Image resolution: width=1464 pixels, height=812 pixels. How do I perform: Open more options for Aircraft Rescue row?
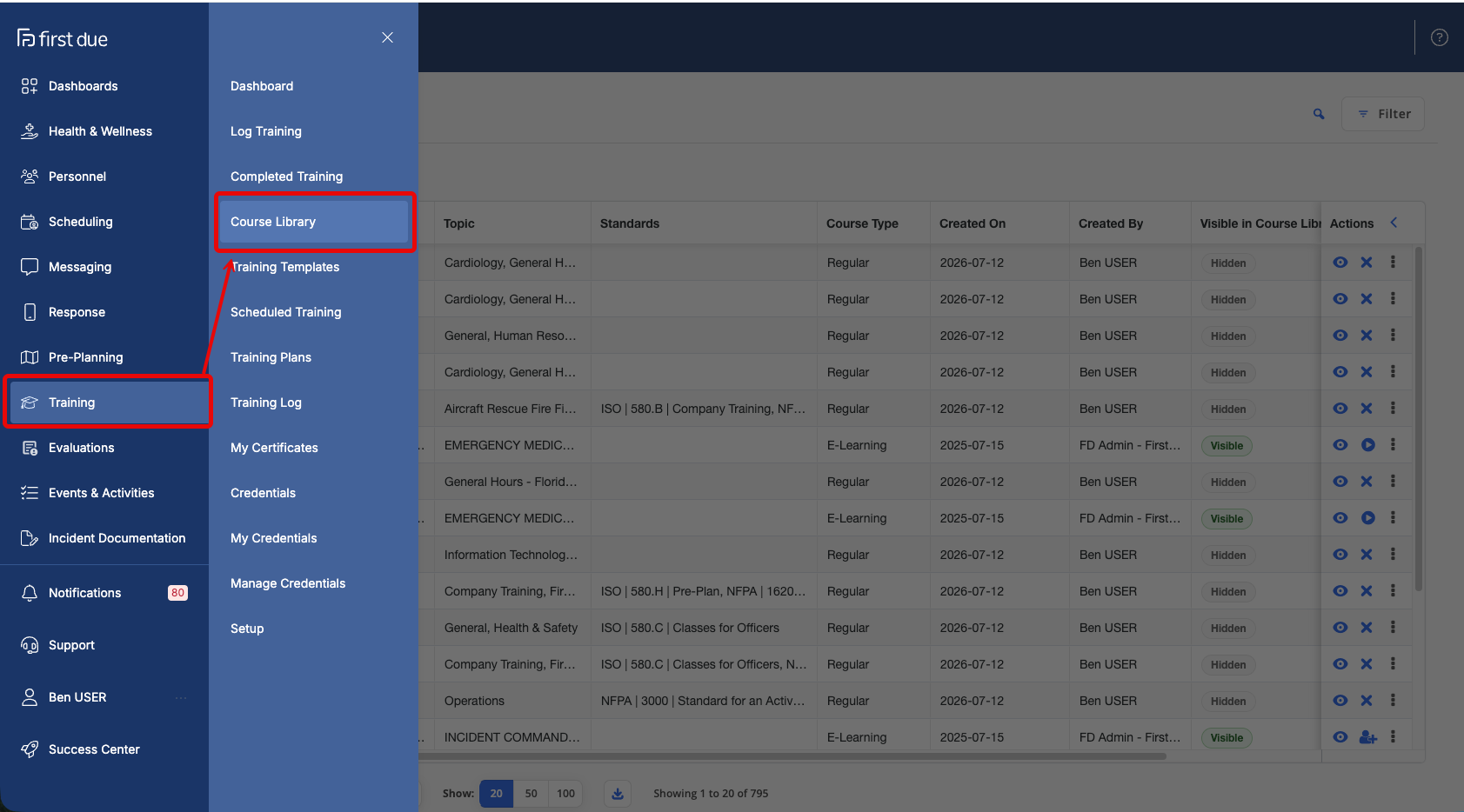coord(1393,408)
